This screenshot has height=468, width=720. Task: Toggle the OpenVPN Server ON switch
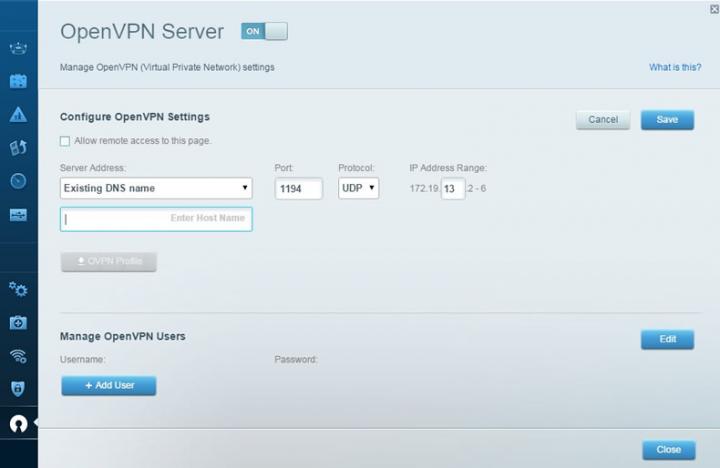pyautogui.click(x=264, y=31)
